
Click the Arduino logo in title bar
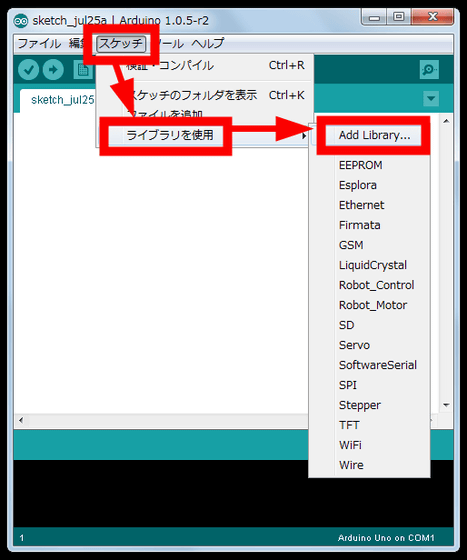click(x=21, y=21)
